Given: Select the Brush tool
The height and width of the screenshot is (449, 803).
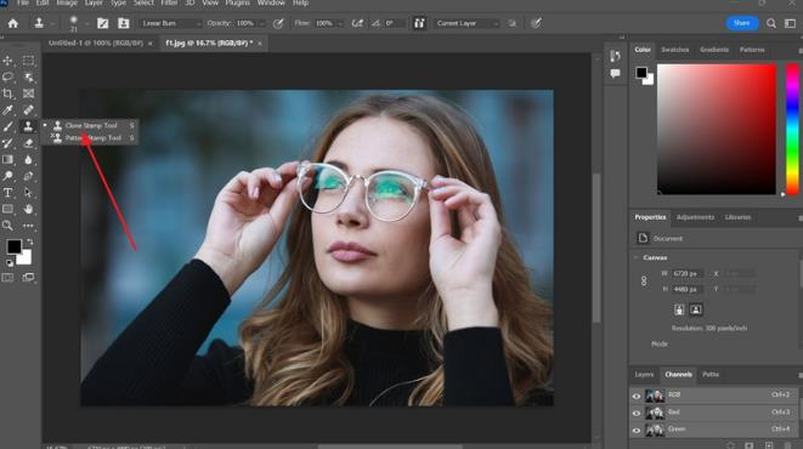Looking at the screenshot, I should click(x=8, y=126).
